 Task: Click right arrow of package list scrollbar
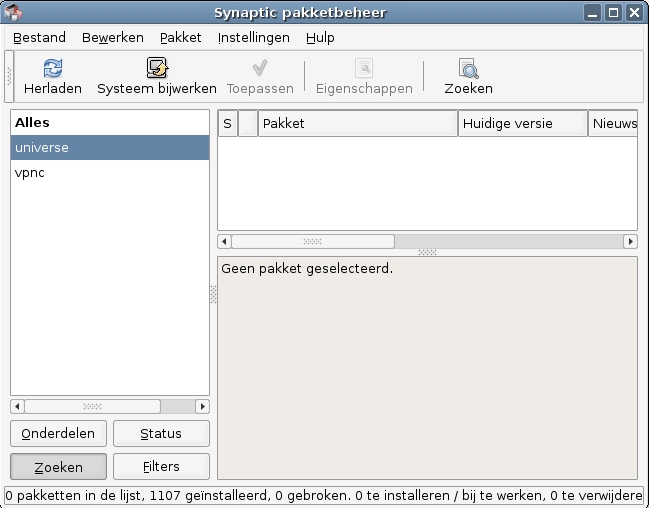click(630, 241)
